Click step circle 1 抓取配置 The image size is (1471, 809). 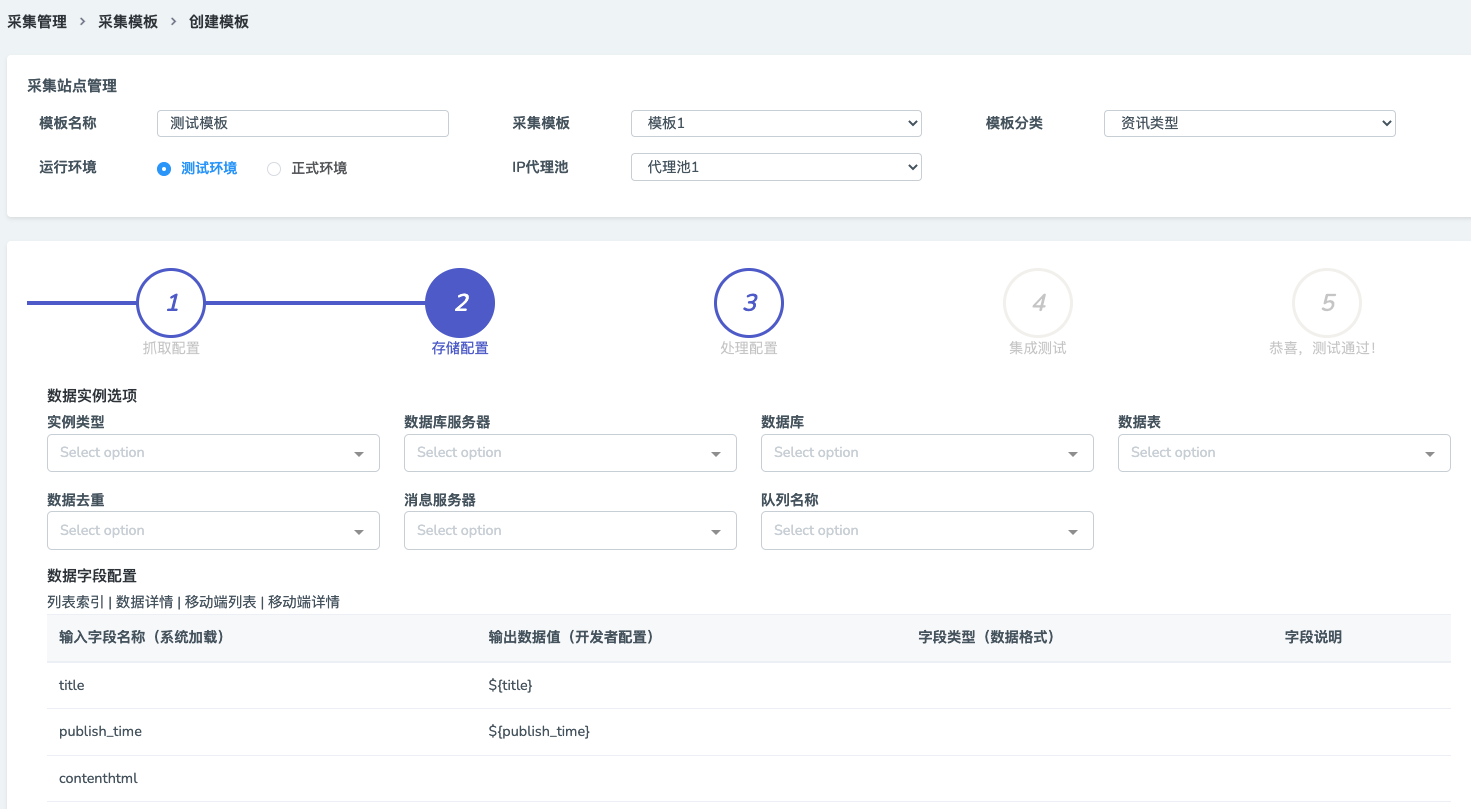pos(171,302)
